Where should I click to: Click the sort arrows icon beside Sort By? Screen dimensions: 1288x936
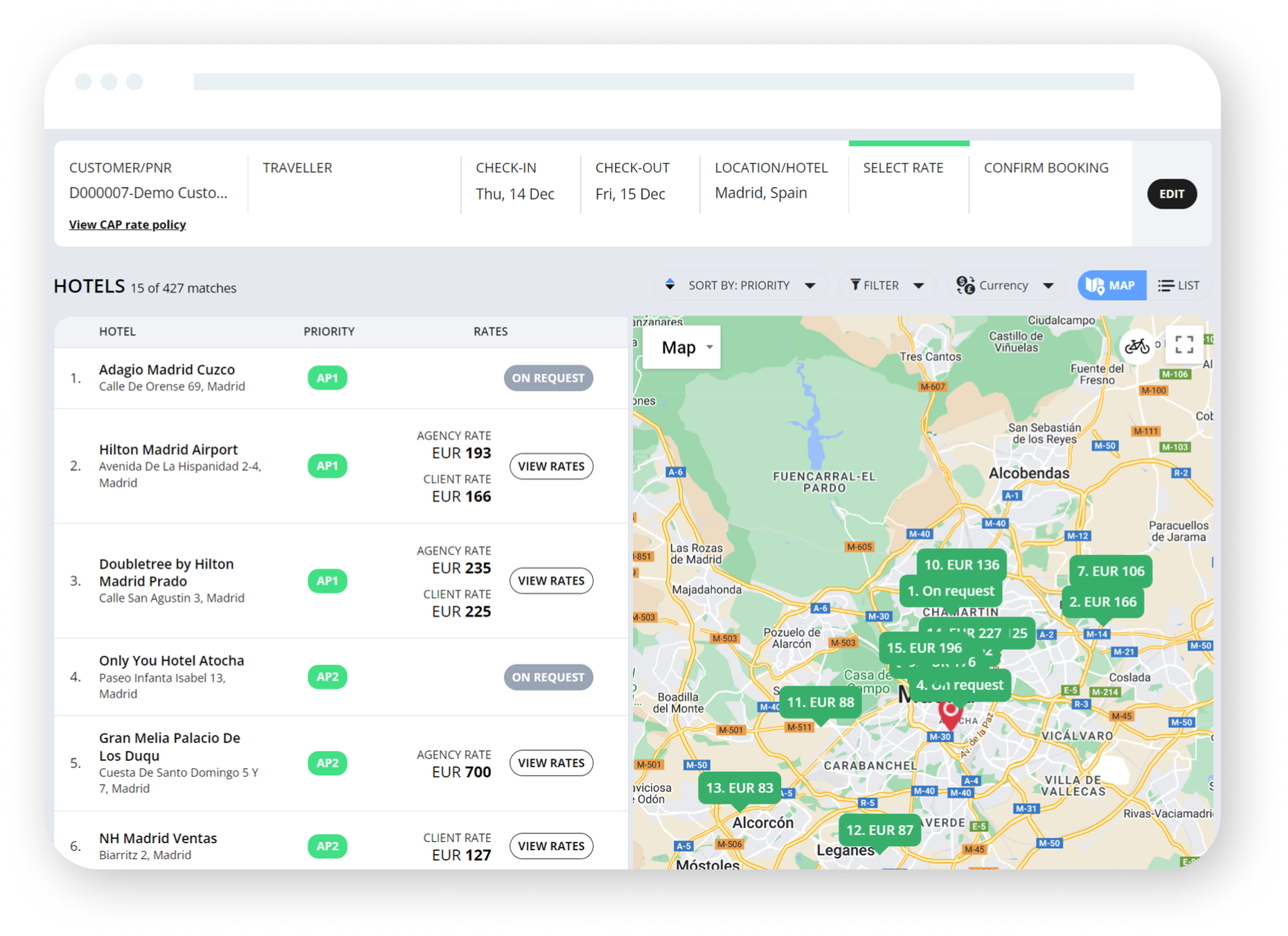(x=670, y=285)
